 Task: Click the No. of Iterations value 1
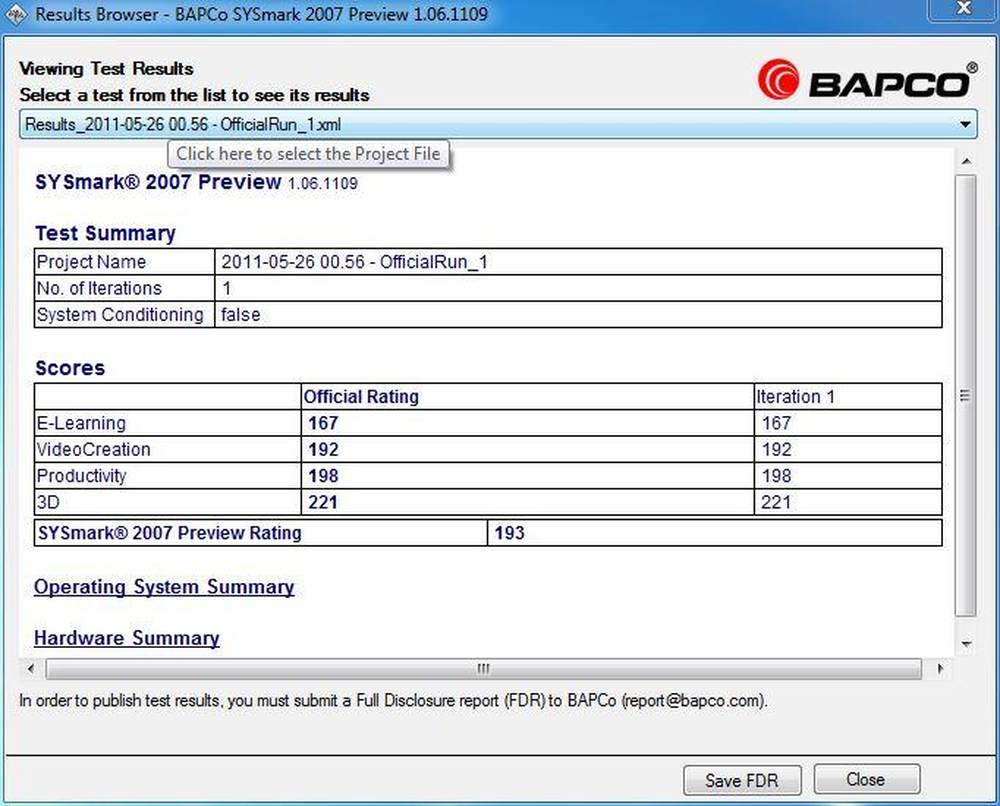tap(226, 288)
